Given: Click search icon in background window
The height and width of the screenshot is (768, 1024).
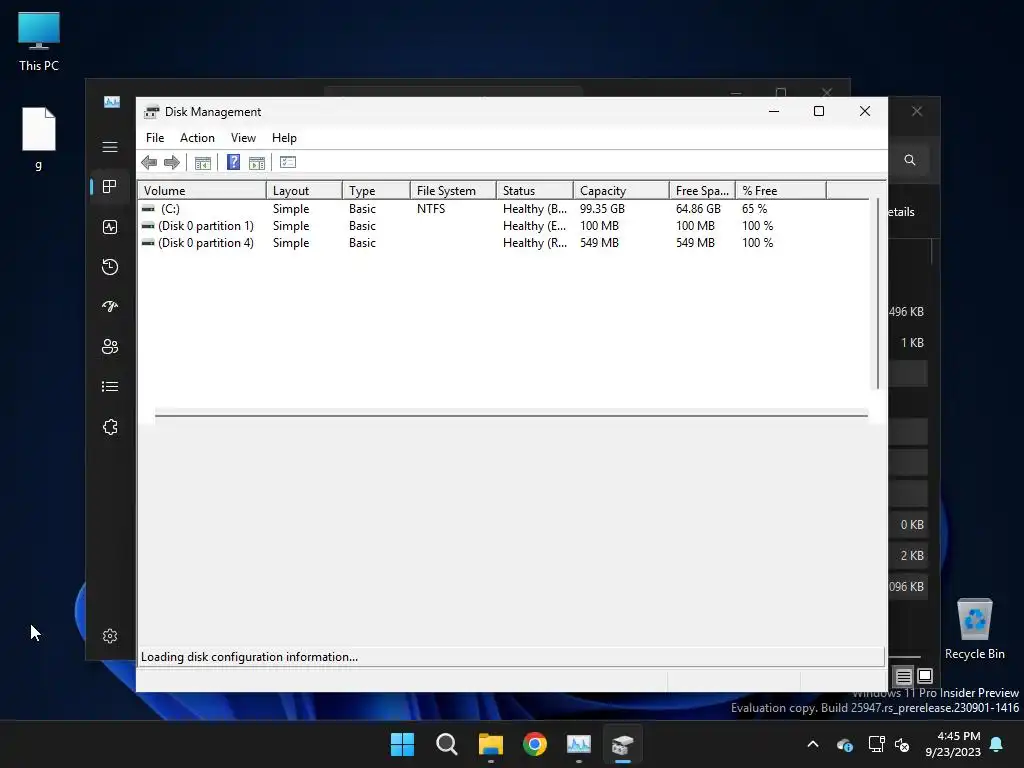Looking at the screenshot, I should pos(910,160).
